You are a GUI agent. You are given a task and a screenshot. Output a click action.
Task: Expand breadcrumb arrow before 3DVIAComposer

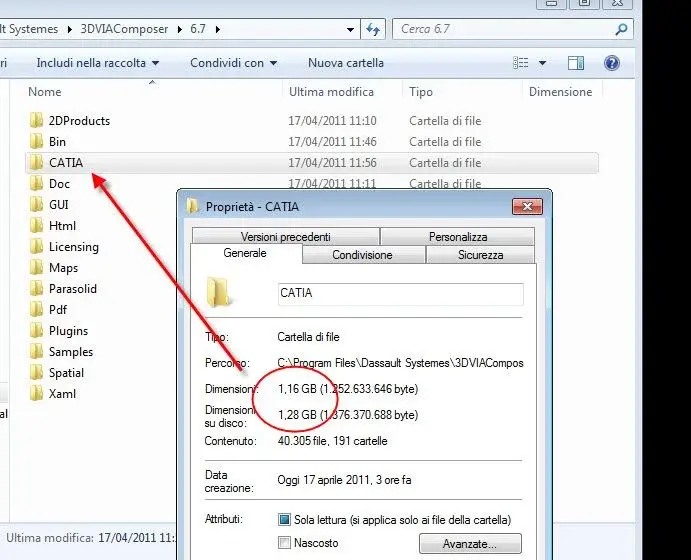click(x=70, y=30)
